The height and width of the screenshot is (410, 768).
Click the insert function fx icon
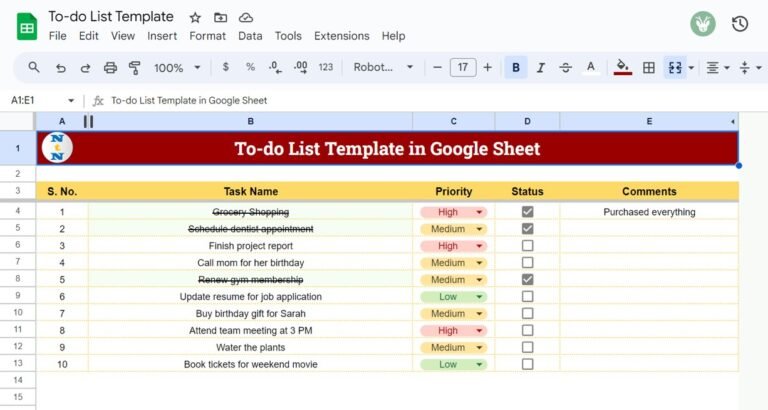click(98, 100)
